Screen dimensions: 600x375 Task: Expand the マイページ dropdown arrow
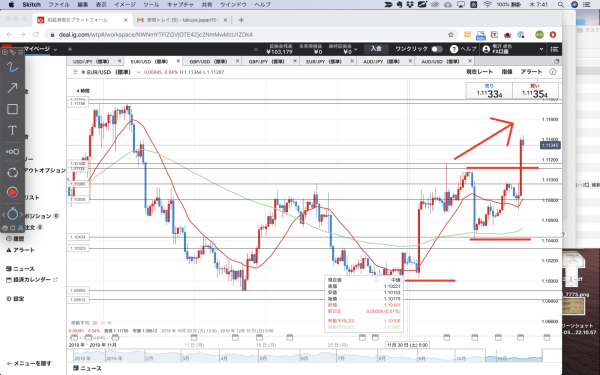tap(55, 49)
